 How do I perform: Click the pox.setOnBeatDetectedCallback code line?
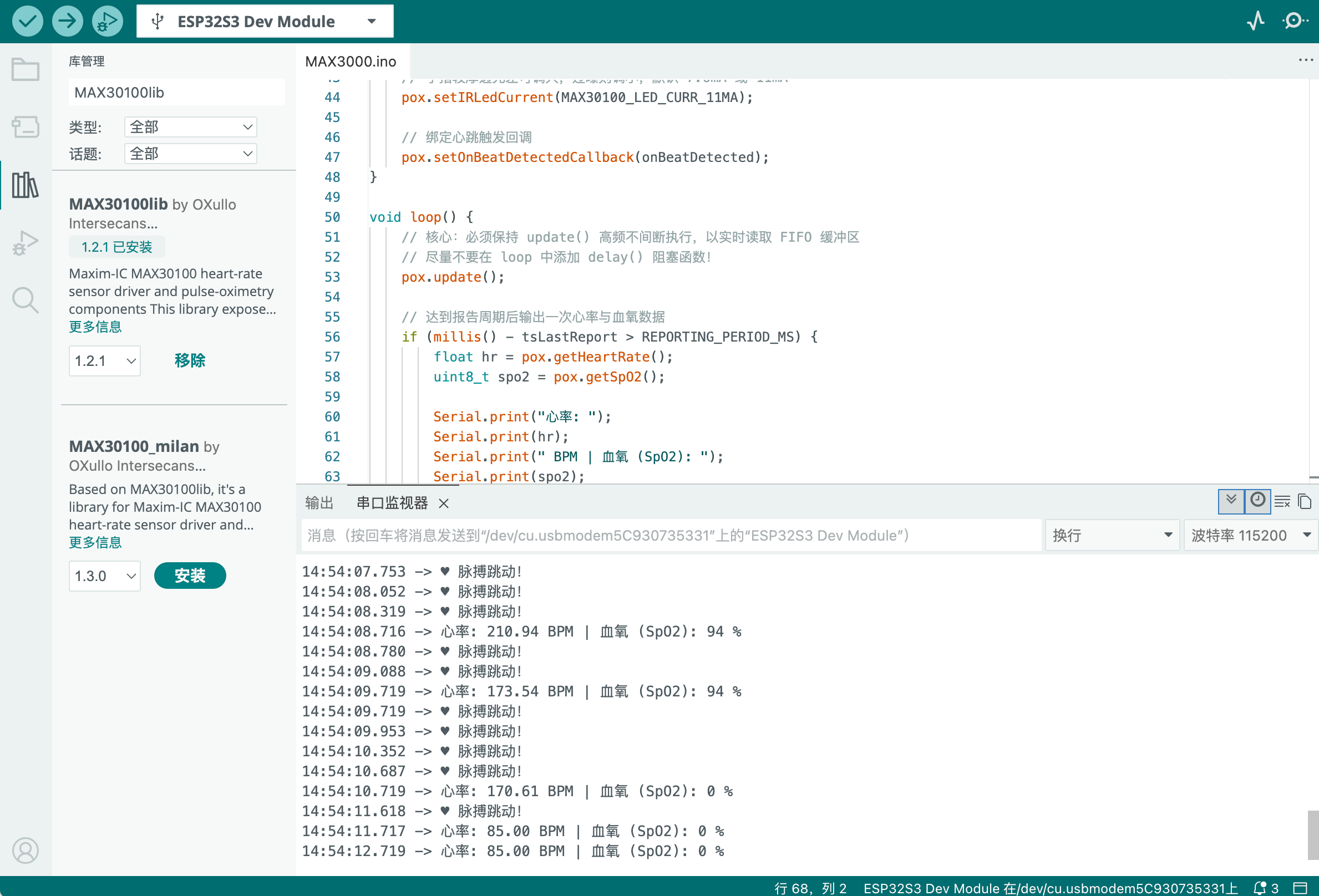click(x=585, y=157)
